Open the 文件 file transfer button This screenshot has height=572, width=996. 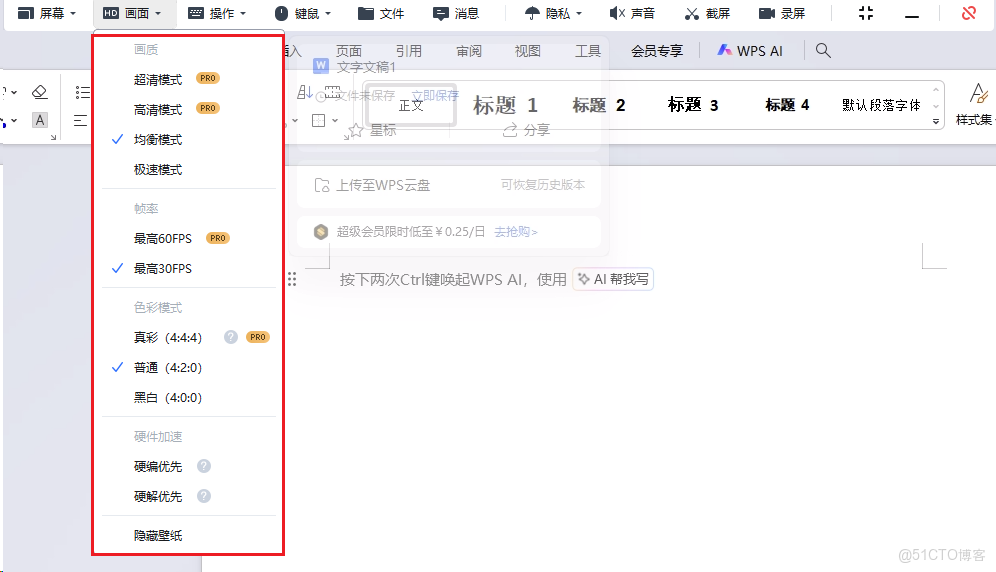coord(380,13)
